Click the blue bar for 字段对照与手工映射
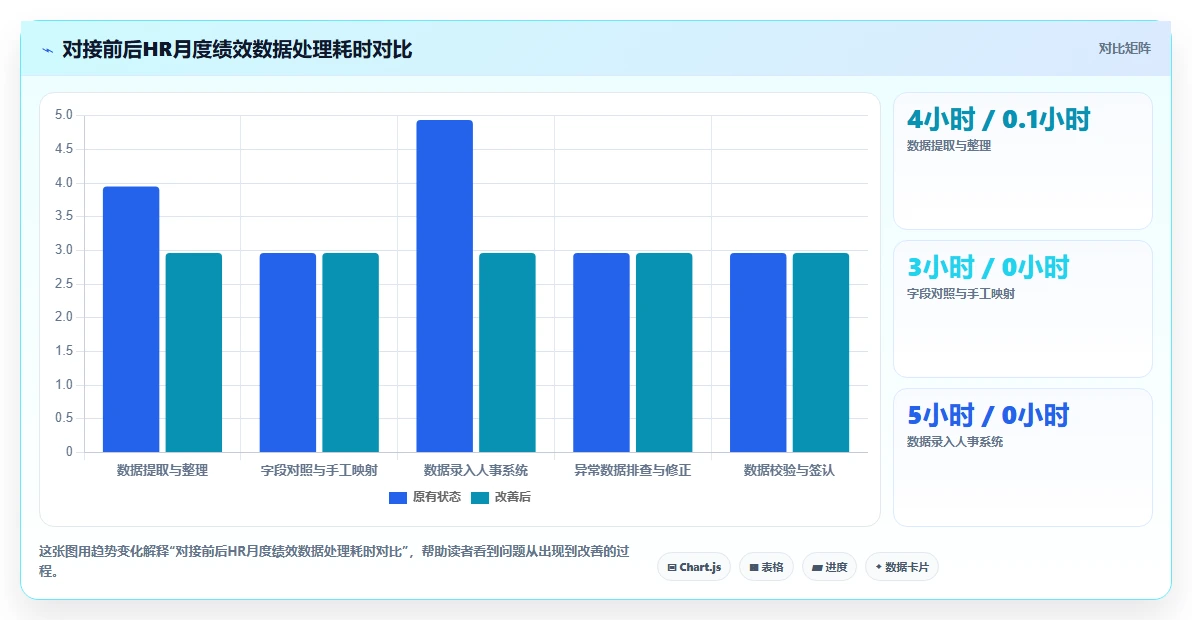The image size is (1192, 620). click(x=288, y=353)
